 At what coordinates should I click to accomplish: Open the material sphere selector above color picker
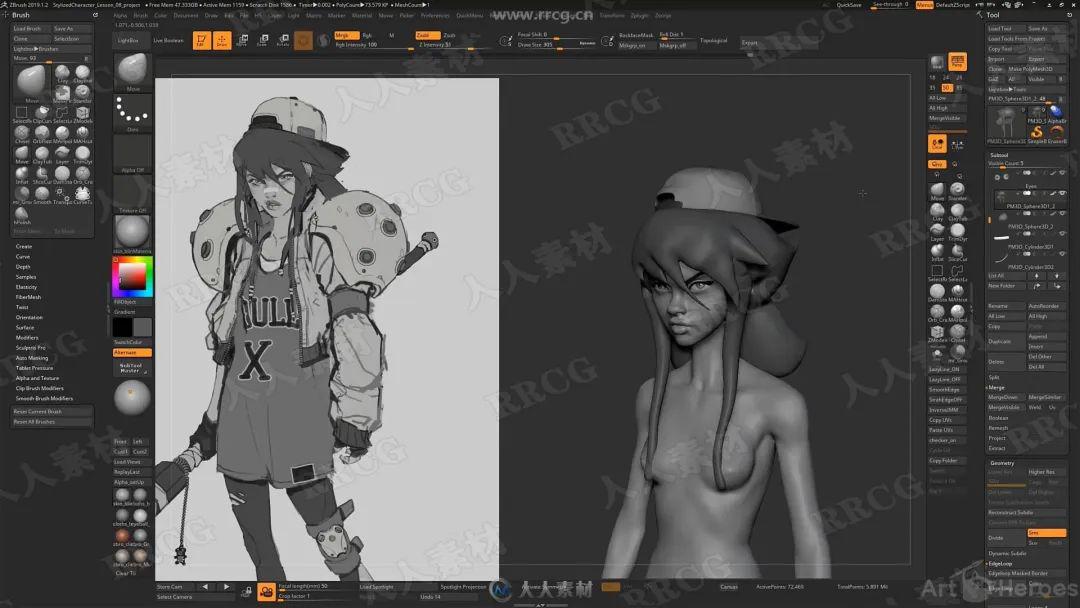(x=132, y=234)
